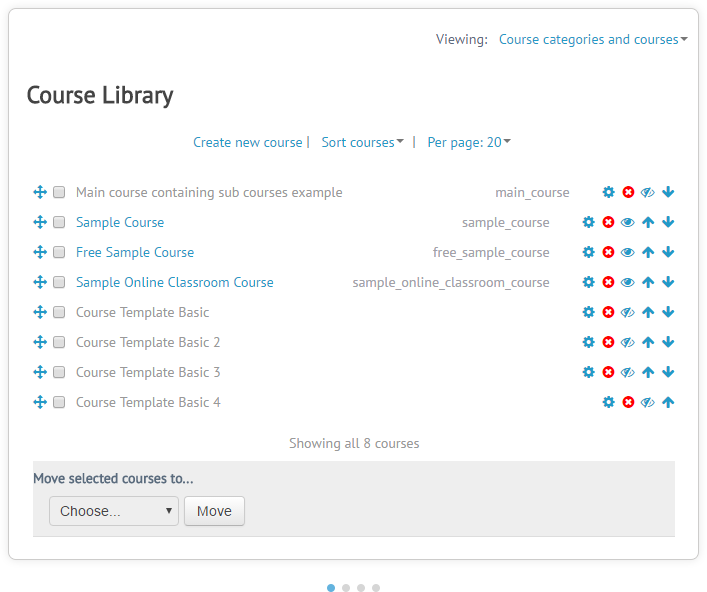
Task: Click drag handle of Sample Course row
Action: pyautogui.click(x=40, y=222)
